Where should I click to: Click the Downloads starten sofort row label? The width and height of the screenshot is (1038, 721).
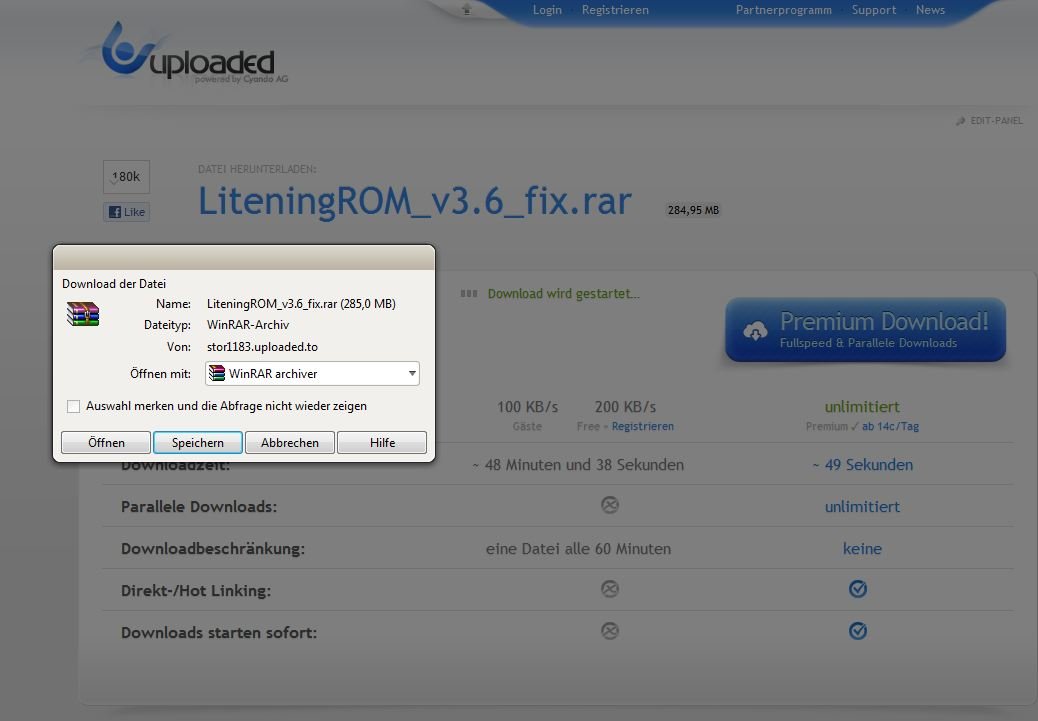pyautogui.click(x=218, y=632)
